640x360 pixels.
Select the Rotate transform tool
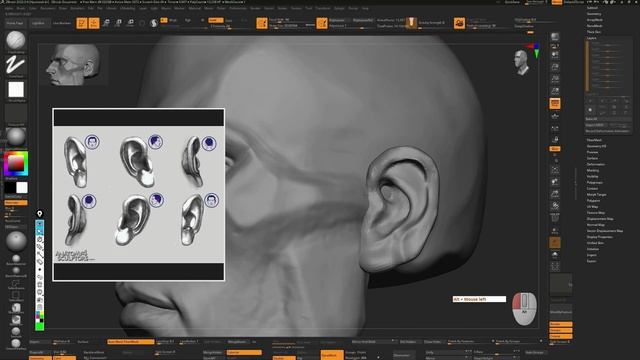131,23
